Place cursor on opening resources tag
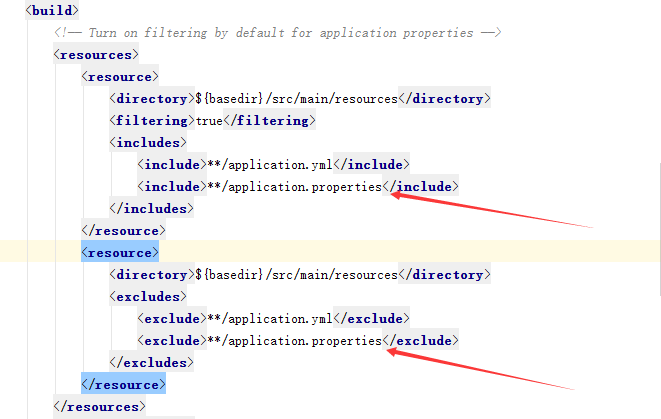The width and height of the screenshot is (661, 419). [96, 54]
